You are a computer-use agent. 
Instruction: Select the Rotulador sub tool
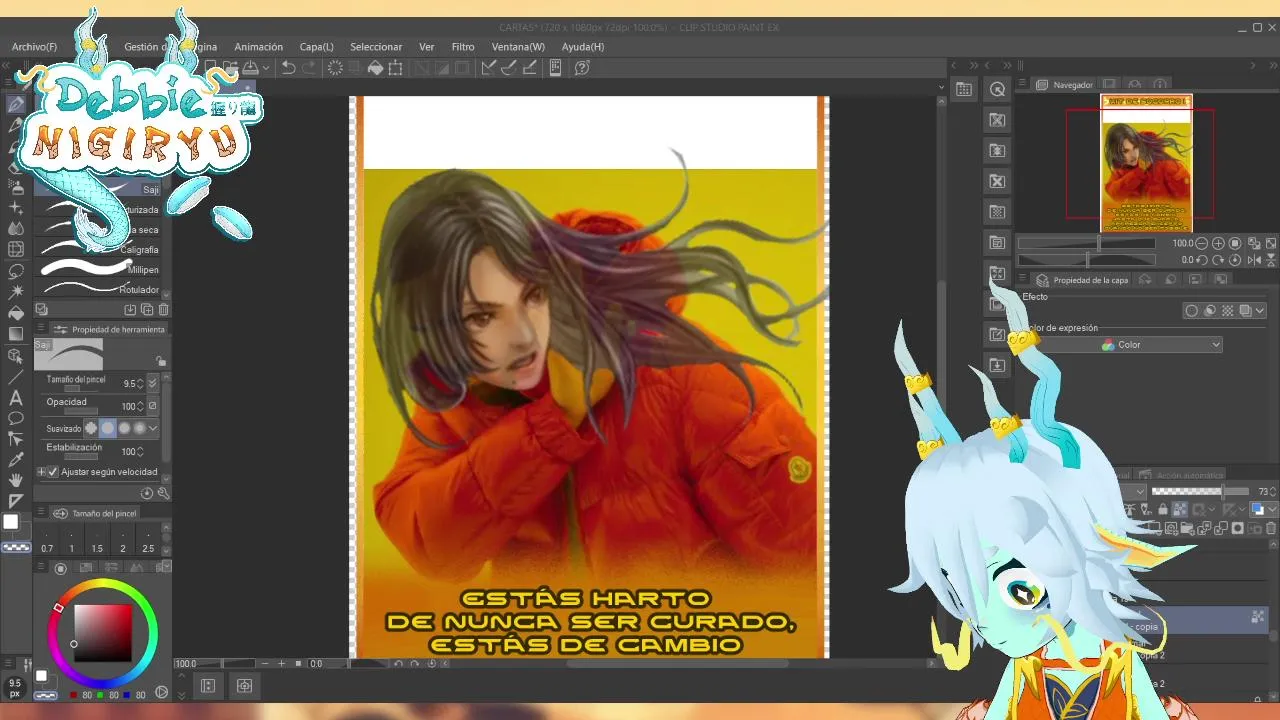coord(100,290)
